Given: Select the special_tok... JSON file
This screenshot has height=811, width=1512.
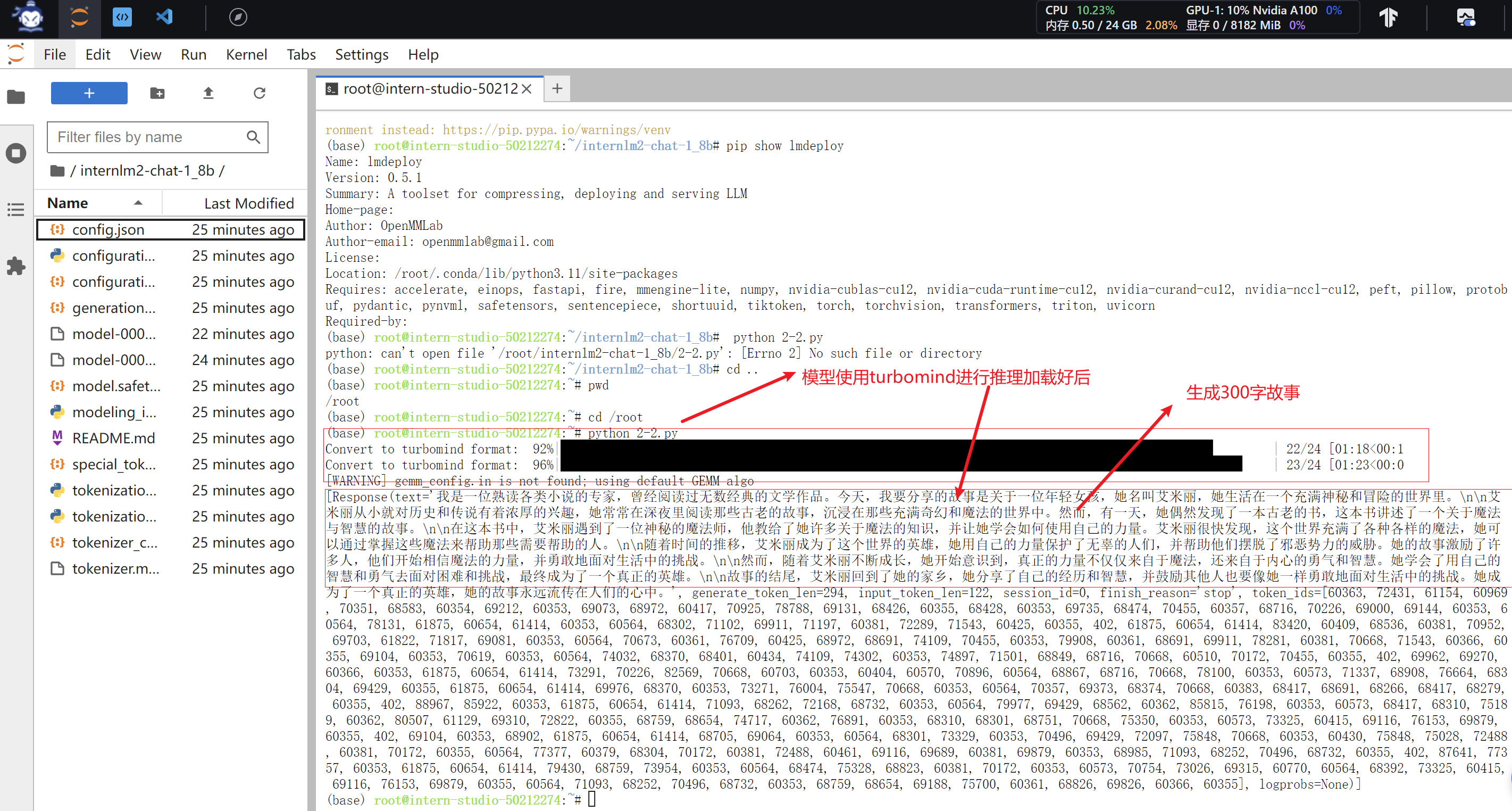Looking at the screenshot, I should click(x=171, y=464).
